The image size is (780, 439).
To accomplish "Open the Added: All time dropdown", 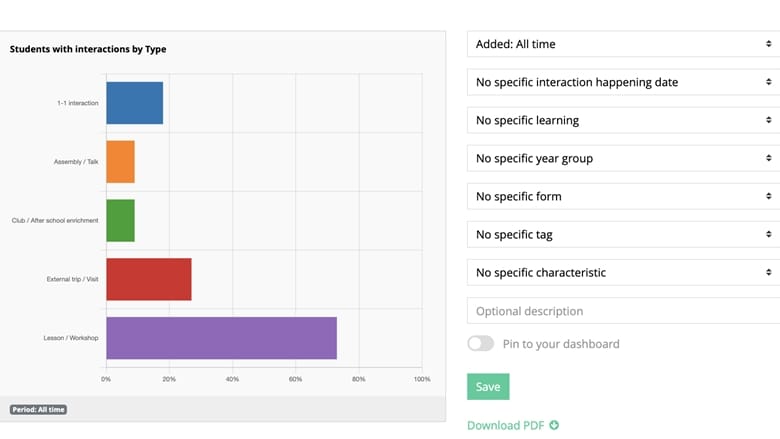I will coord(622,44).
